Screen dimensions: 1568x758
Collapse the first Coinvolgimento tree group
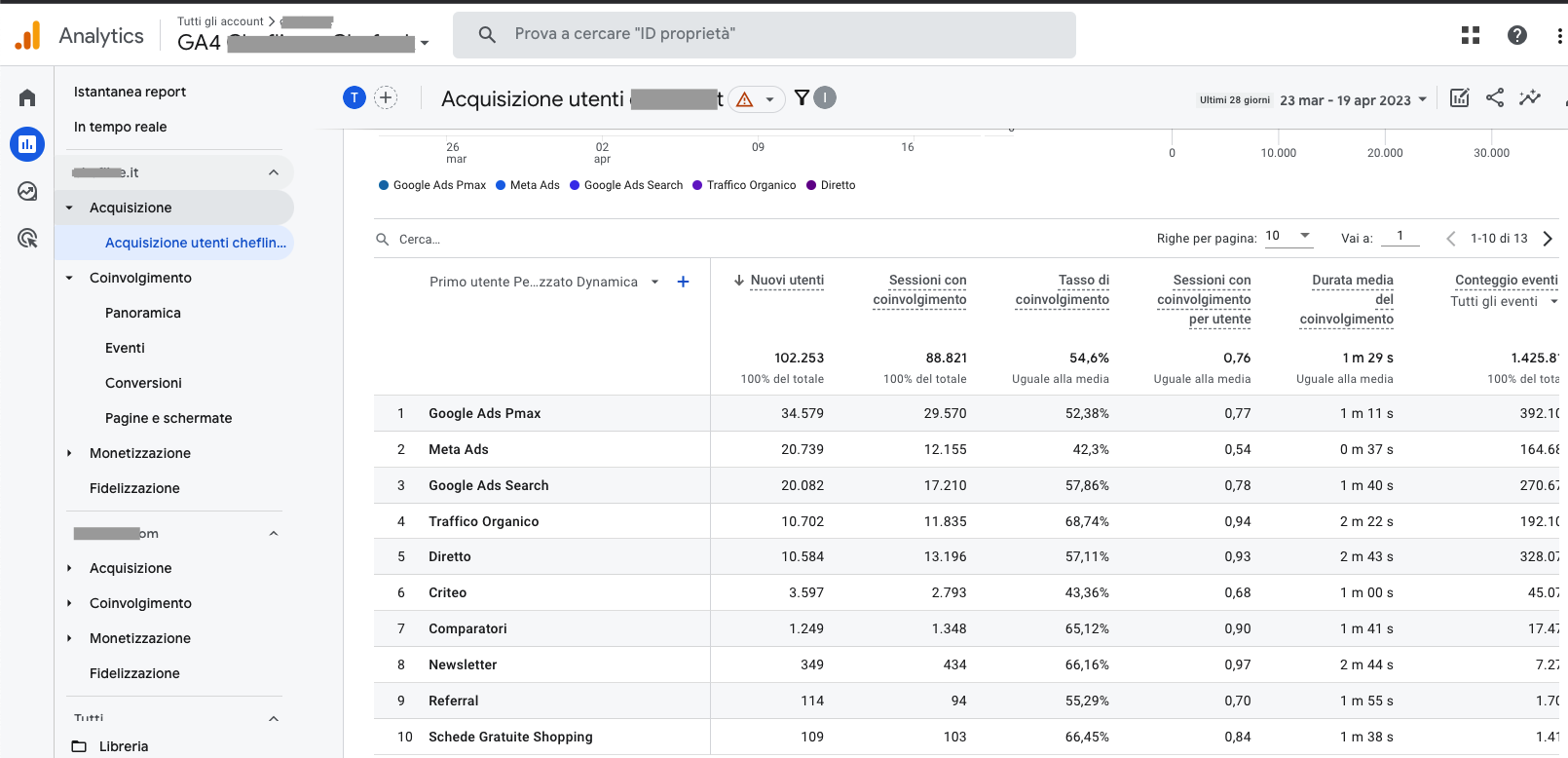pyautogui.click(x=69, y=278)
